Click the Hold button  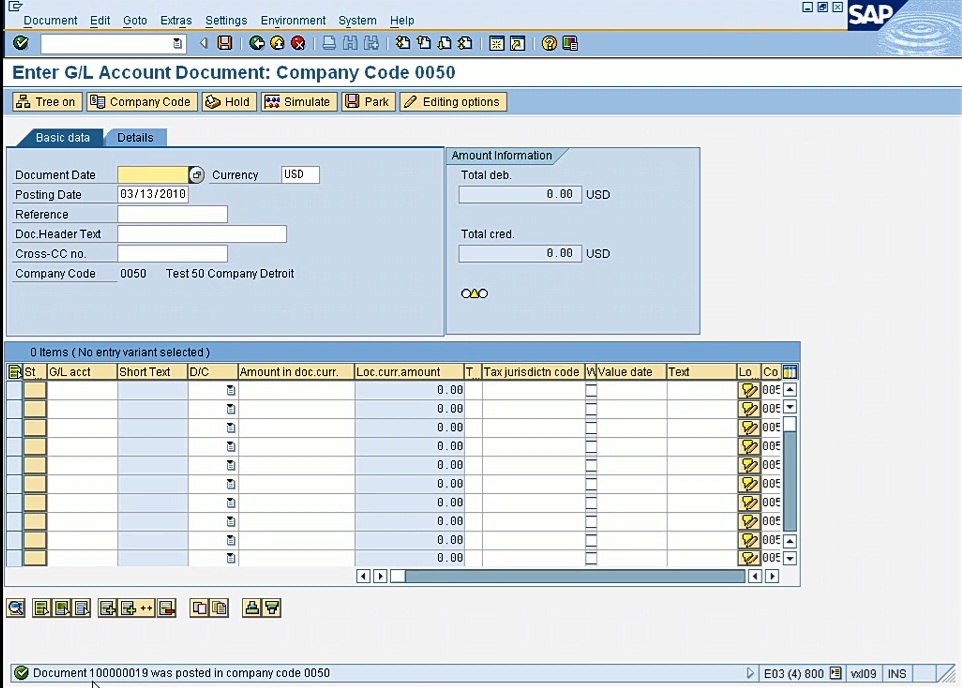coord(229,102)
